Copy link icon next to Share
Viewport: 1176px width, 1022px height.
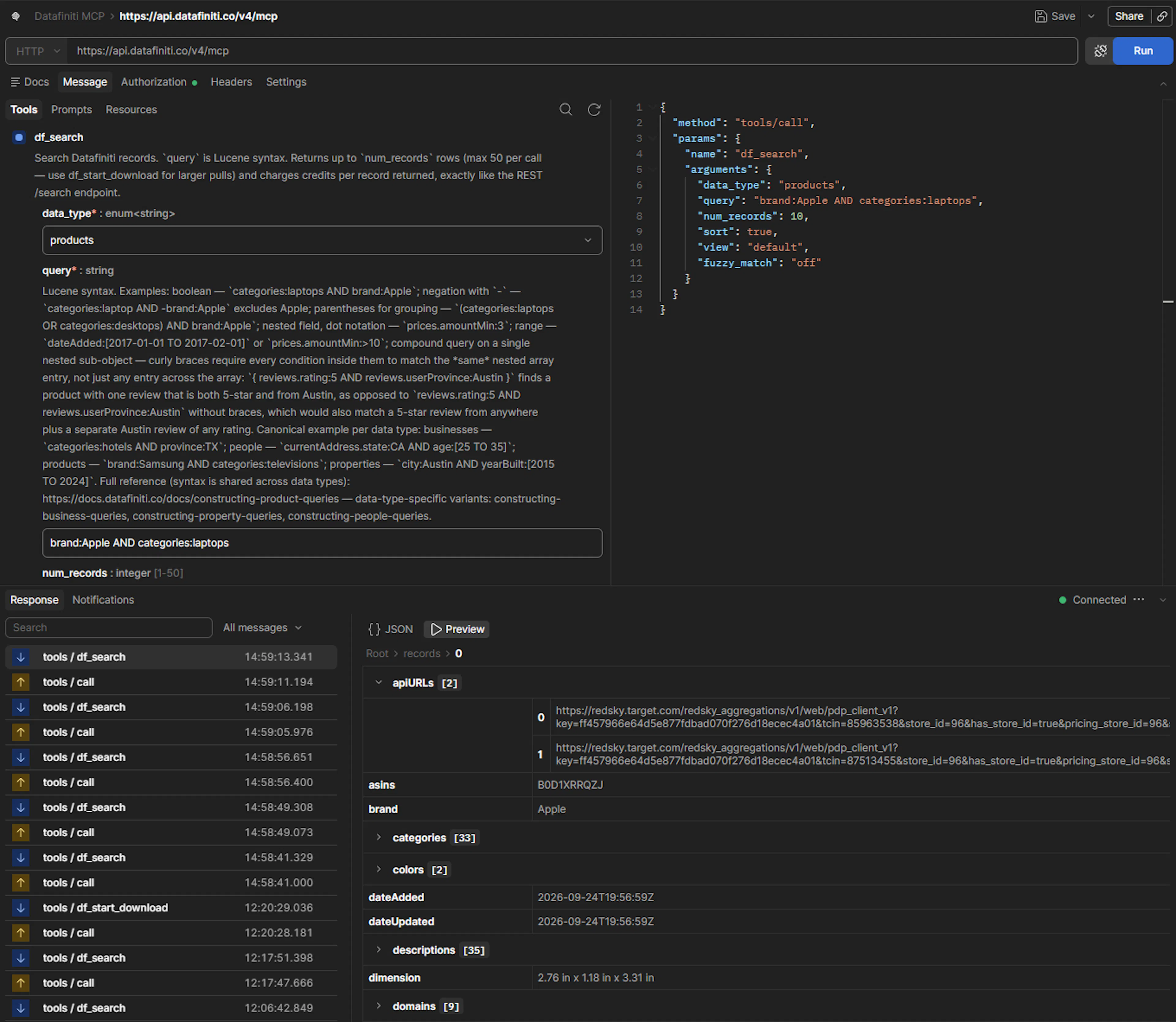click(1162, 16)
